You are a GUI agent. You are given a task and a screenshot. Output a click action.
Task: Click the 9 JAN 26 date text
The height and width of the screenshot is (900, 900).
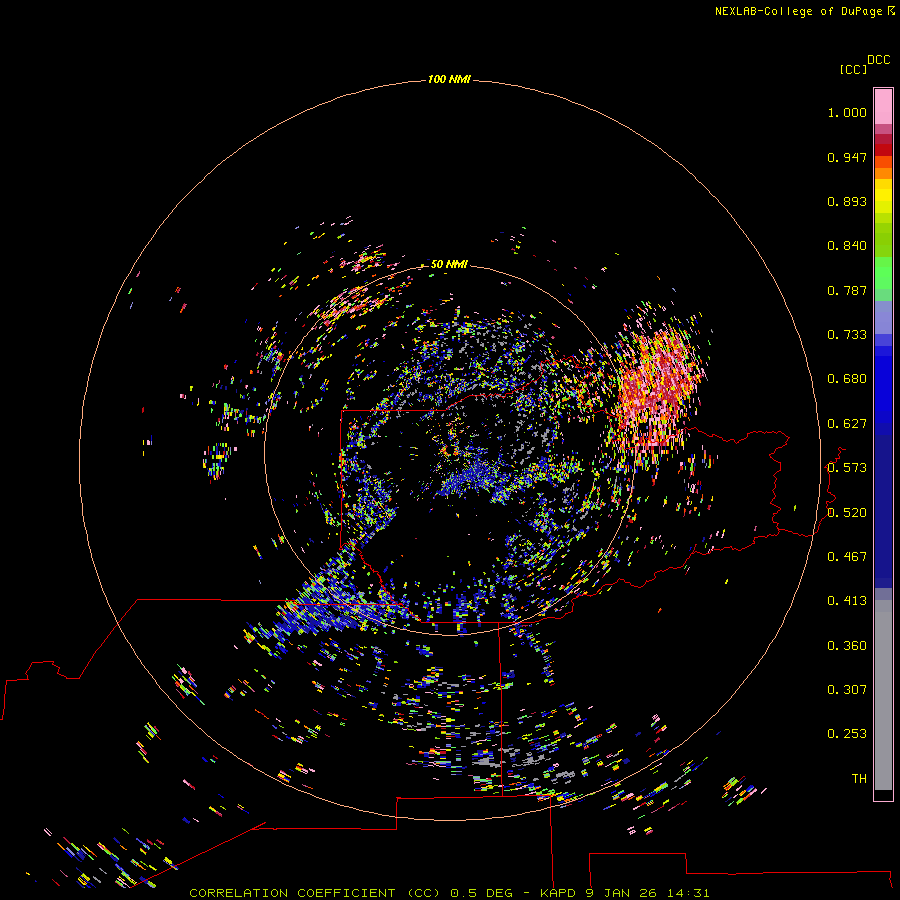coord(622,893)
